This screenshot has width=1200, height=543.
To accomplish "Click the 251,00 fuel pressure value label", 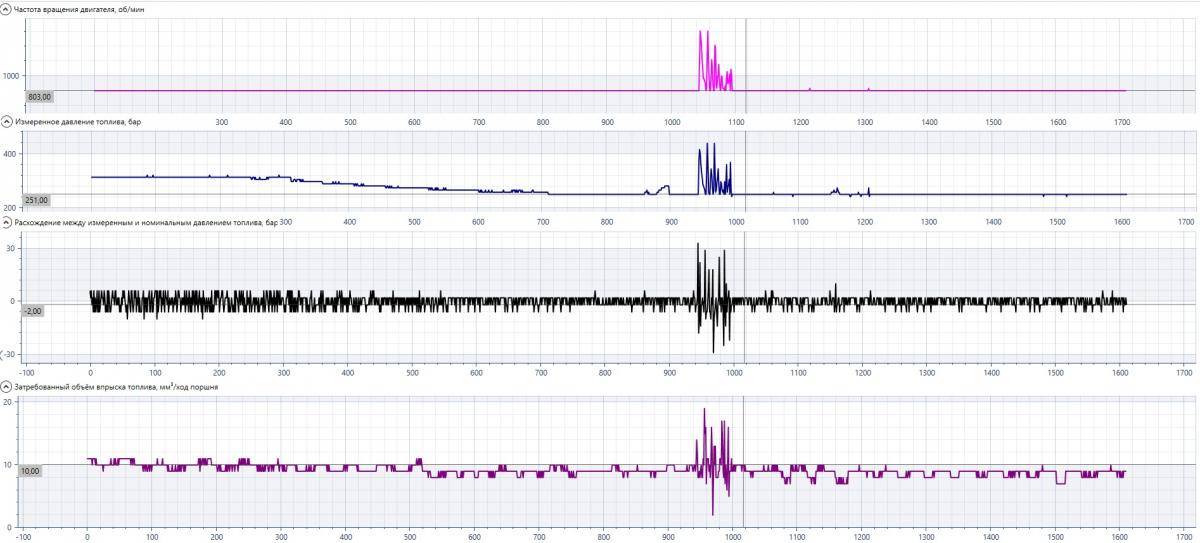I will pyautogui.click(x=37, y=200).
